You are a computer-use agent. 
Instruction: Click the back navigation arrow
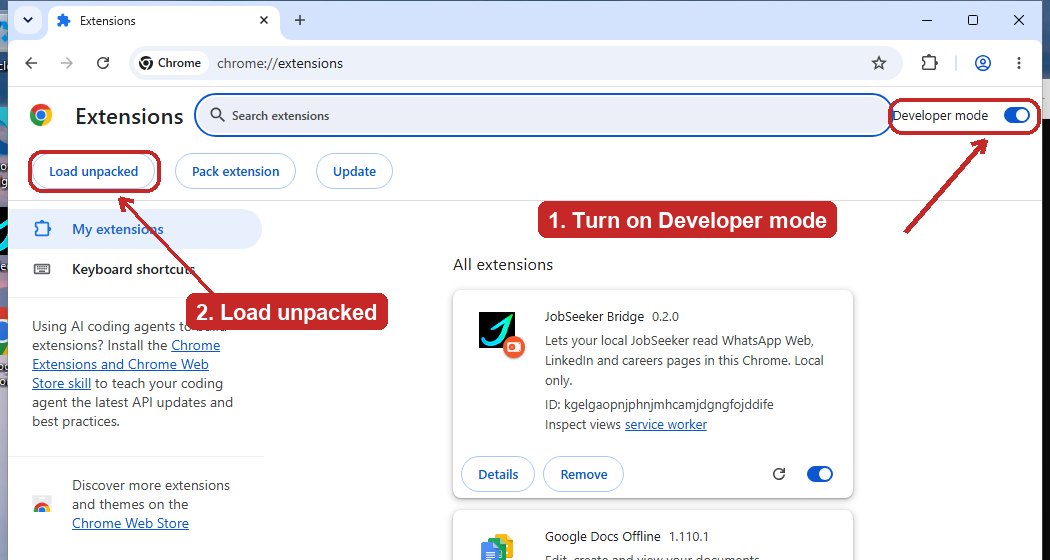31,63
